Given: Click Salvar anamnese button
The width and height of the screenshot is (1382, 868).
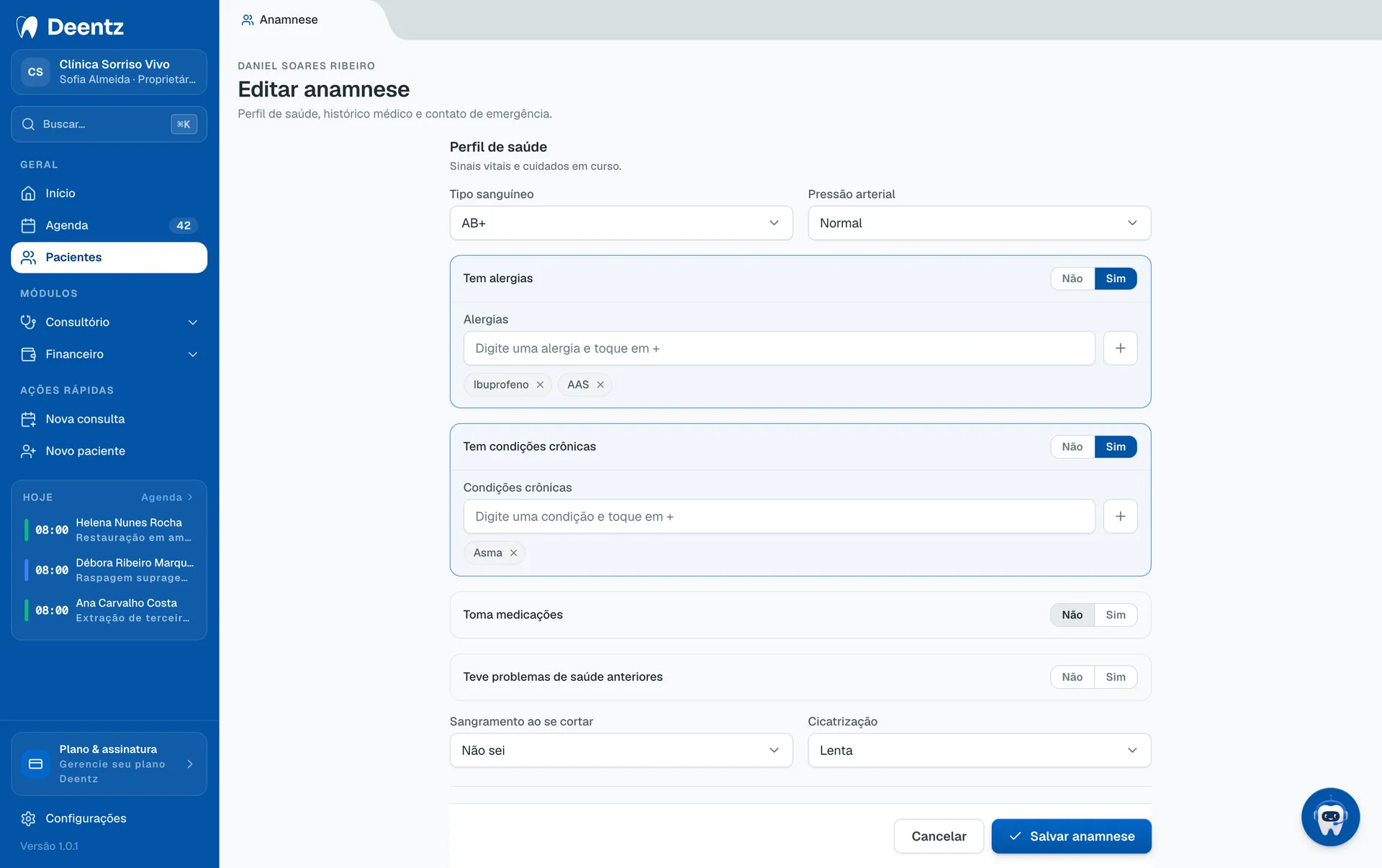Looking at the screenshot, I should (1071, 836).
